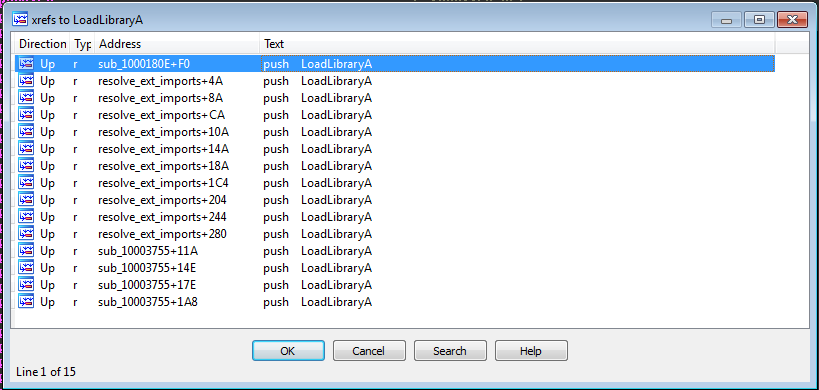Viewport: 819px width, 390px height.
Task: Click the 'Line 1 of 15' status text
Action: tap(46, 372)
